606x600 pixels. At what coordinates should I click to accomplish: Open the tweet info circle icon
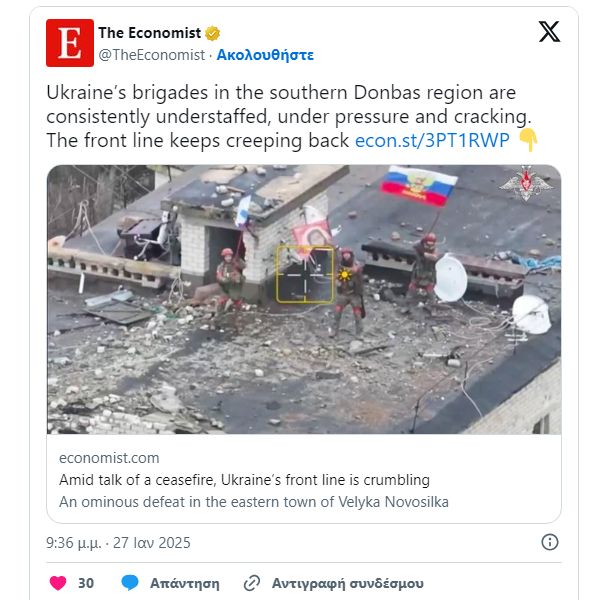(550, 542)
